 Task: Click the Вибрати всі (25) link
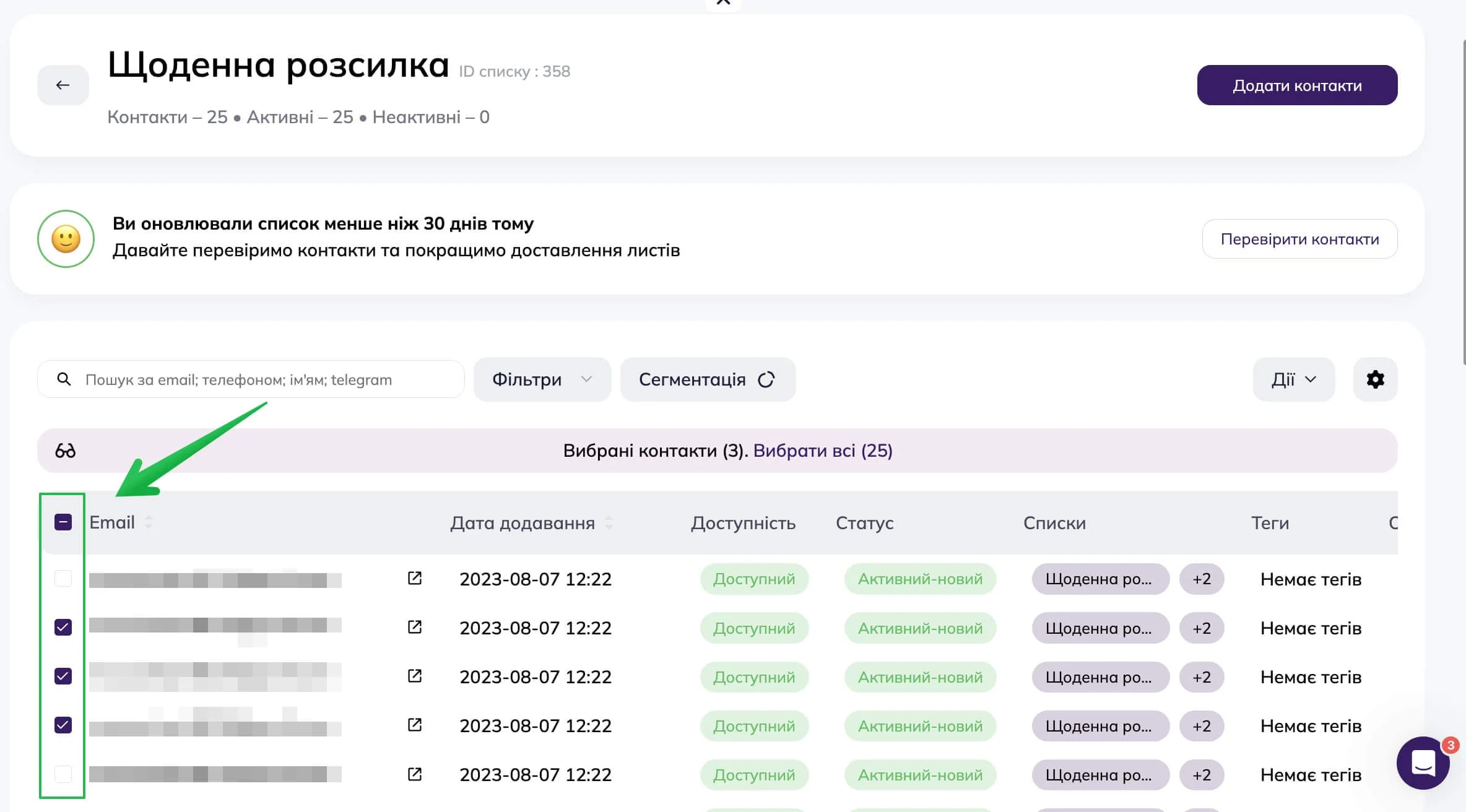tap(823, 451)
